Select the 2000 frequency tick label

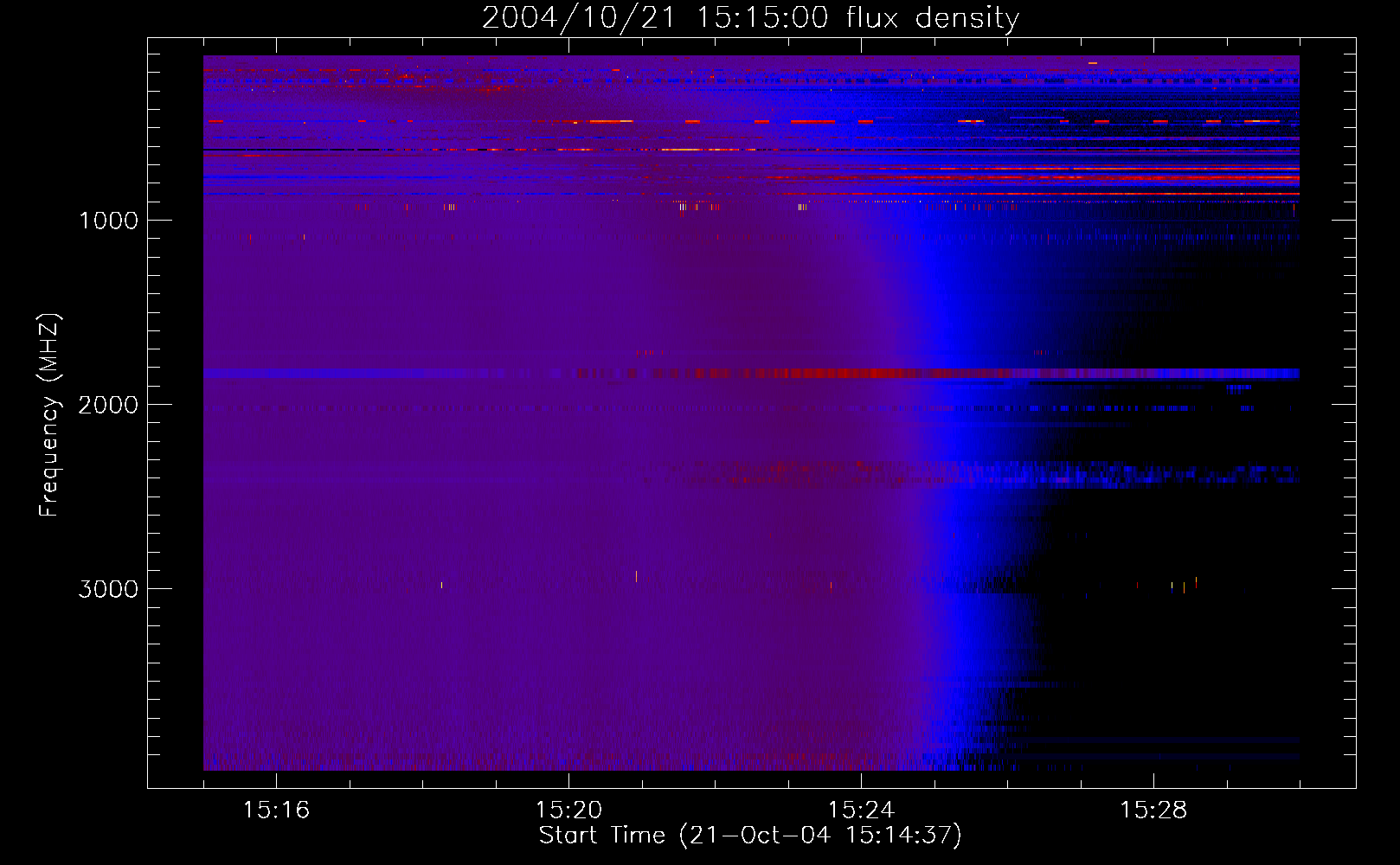tap(108, 405)
